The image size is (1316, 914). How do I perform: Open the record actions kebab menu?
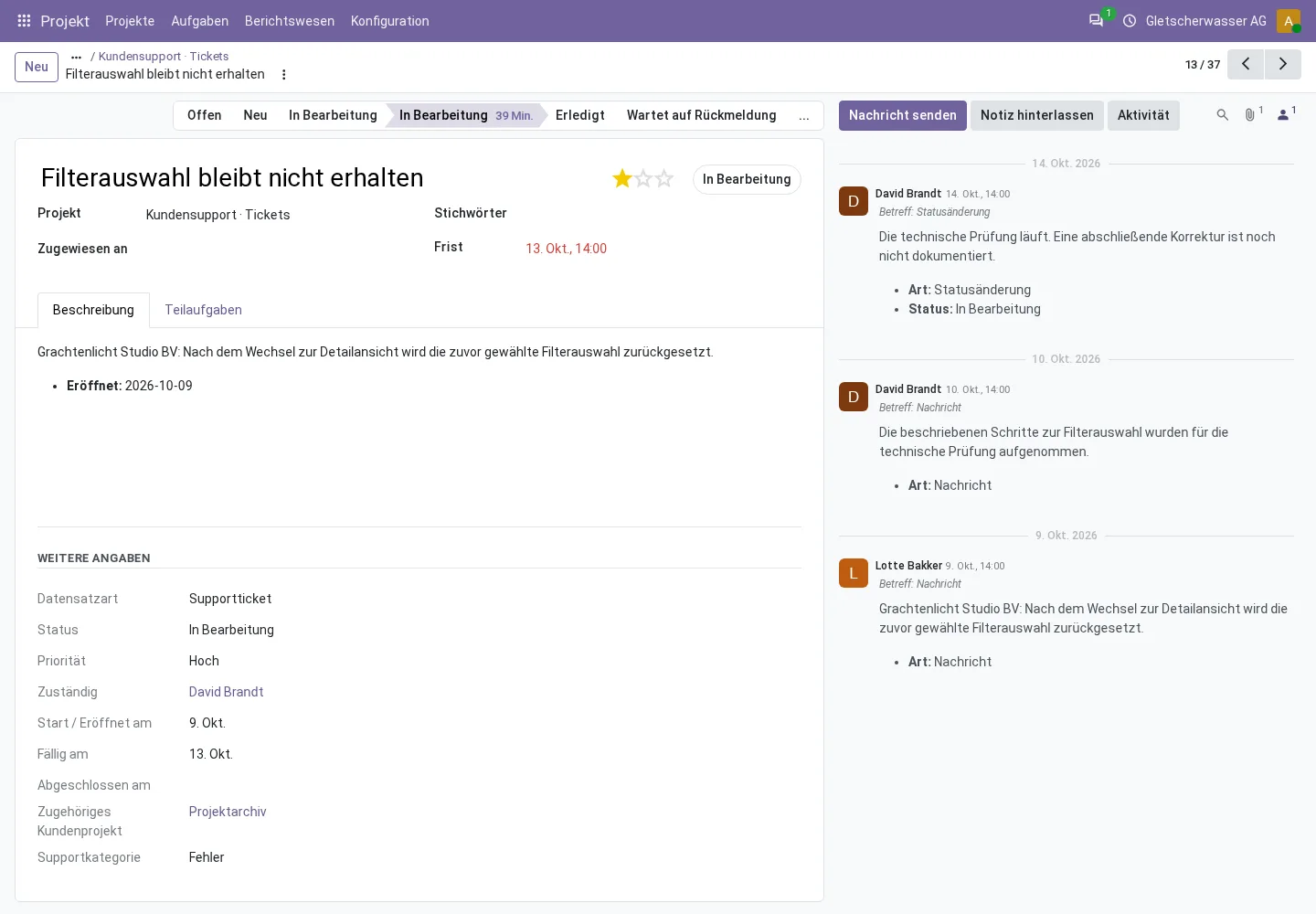[x=284, y=75]
